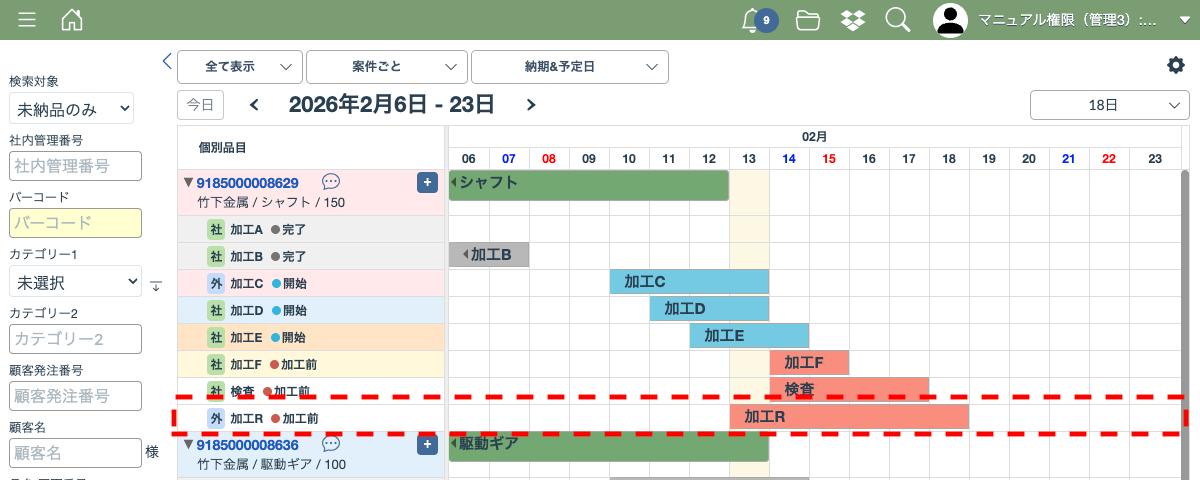Collapse the 9185000008629 project tree
Viewport: 1200px width, 480px height.
[x=188, y=182]
